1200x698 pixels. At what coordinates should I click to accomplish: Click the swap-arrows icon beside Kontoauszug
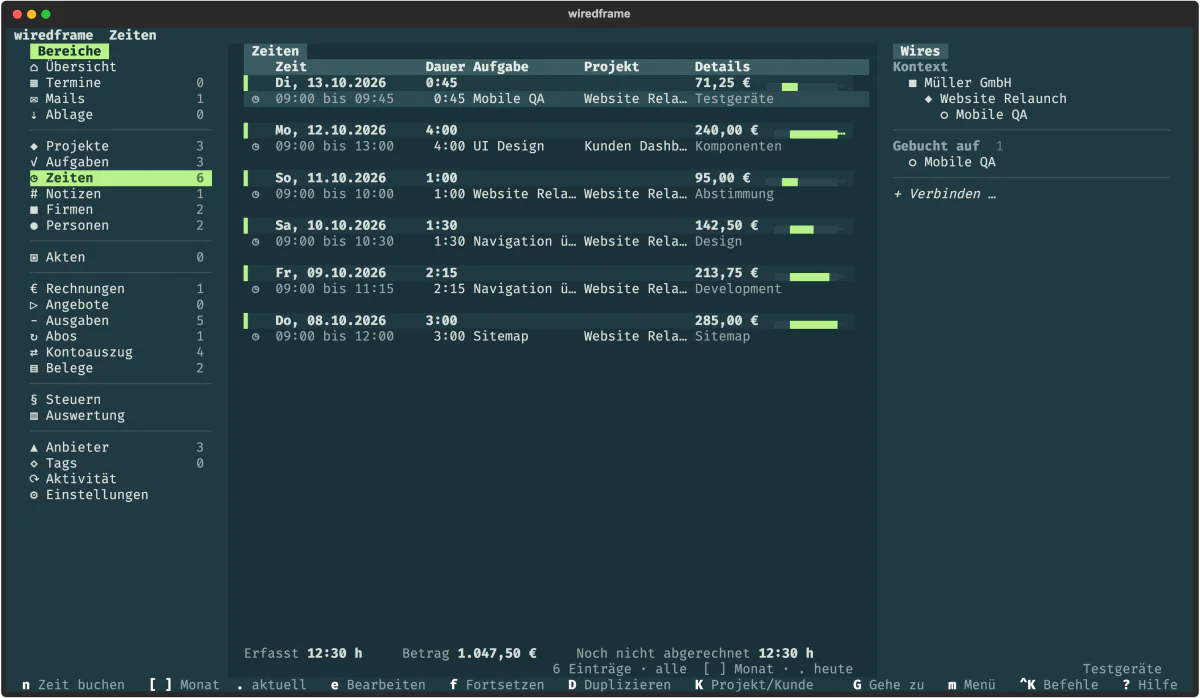pyautogui.click(x=34, y=353)
